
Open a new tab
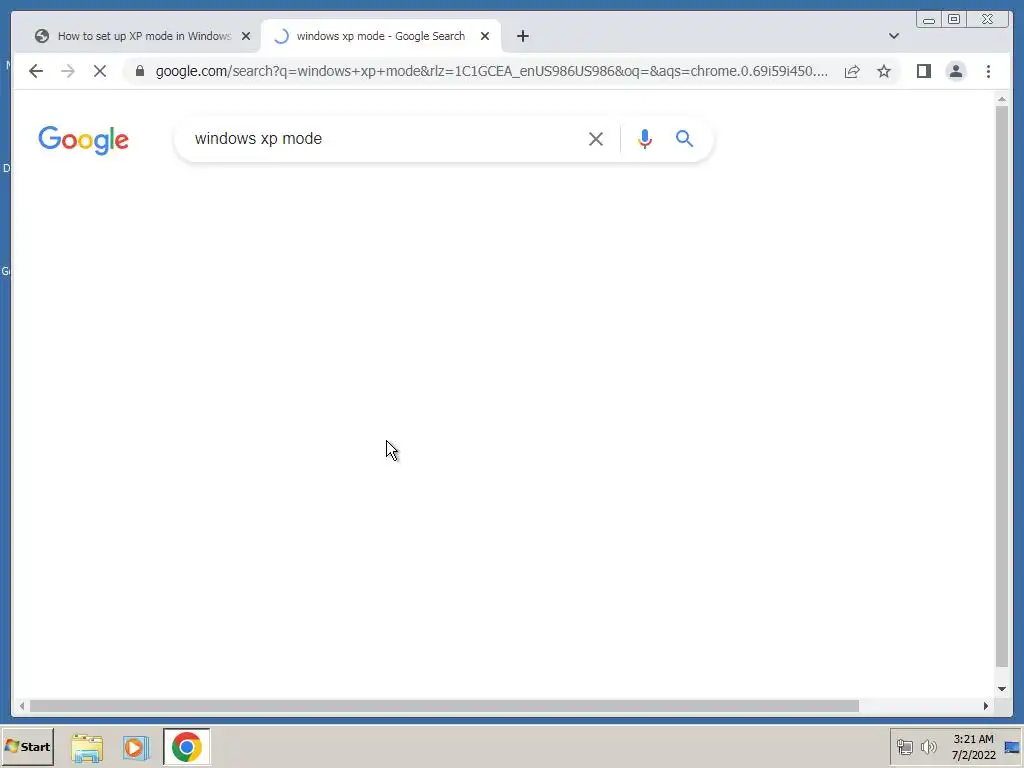pyautogui.click(x=522, y=36)
